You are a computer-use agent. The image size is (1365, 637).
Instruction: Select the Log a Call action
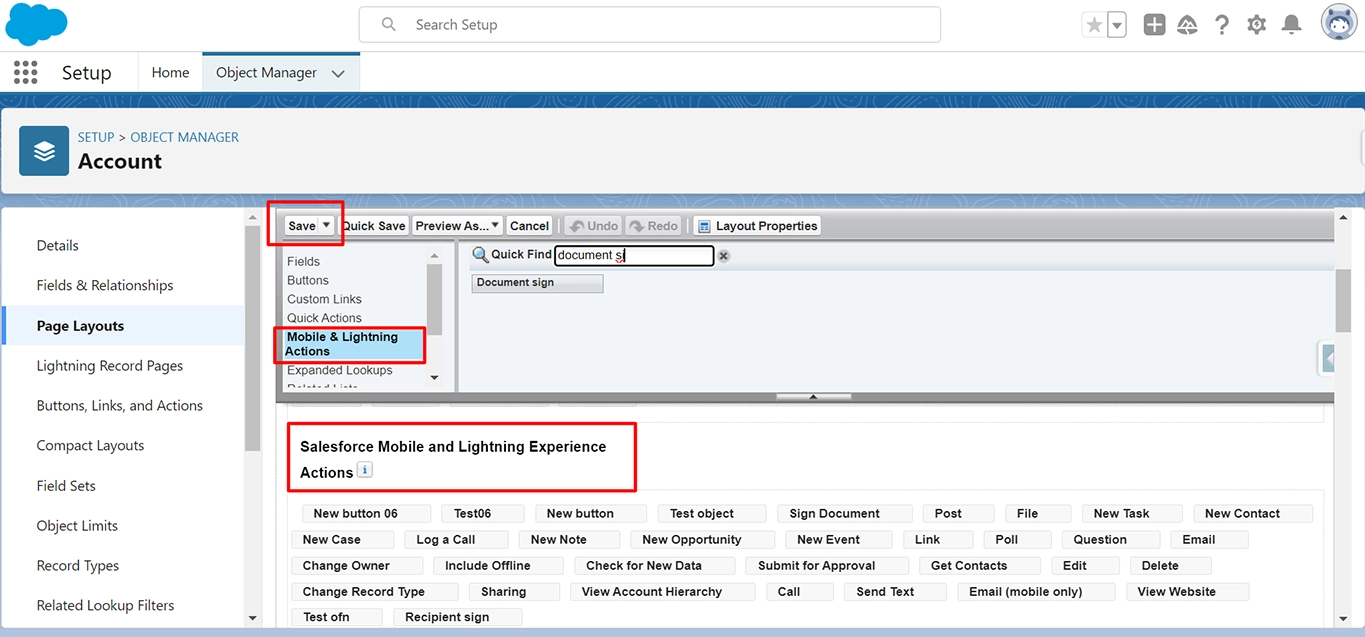click(455, 539)
